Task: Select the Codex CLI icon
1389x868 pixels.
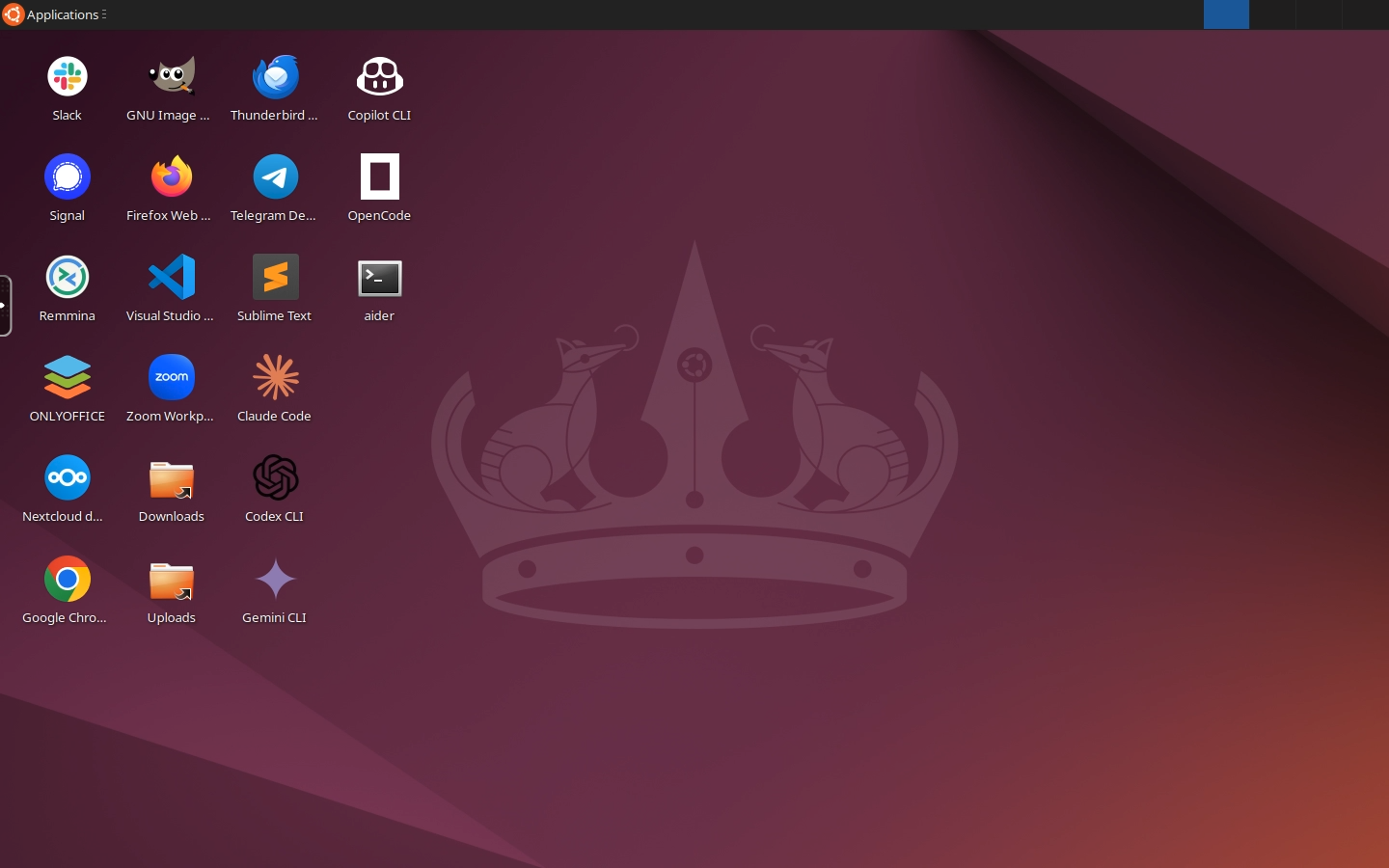Action: click(276, 478)
